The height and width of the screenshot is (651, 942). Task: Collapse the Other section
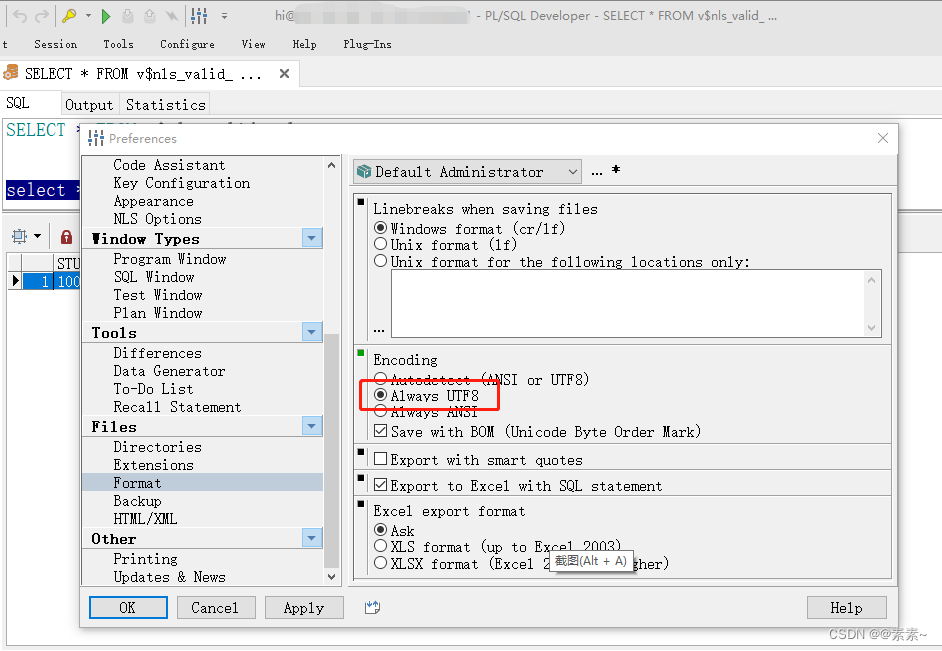312,538
